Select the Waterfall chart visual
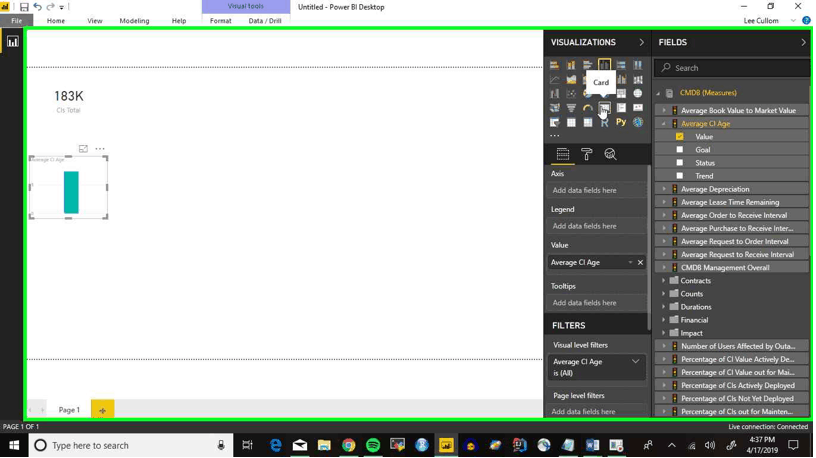This screenshot has width=816, height=458. [x=555, y=94]
